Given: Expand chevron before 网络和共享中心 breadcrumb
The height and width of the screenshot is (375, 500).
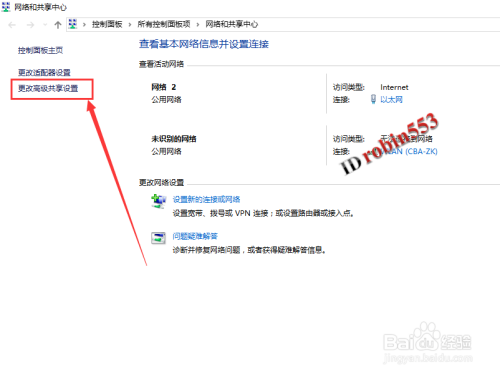Looking at the screenshot, I should click(198, 25).
